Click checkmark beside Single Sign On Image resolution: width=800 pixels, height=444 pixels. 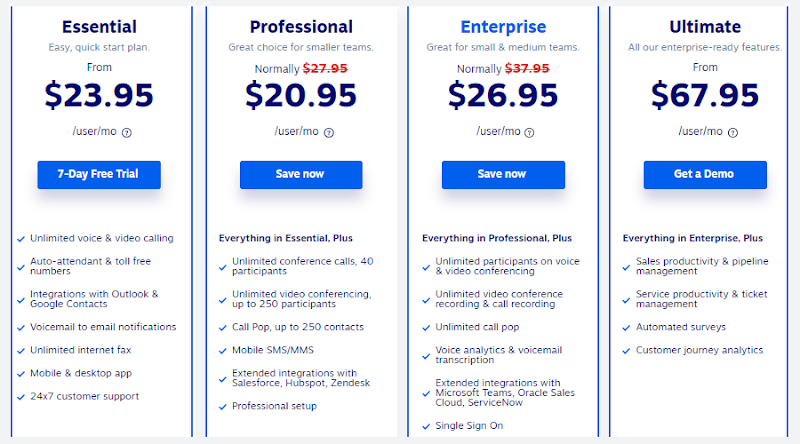point(426,426)
